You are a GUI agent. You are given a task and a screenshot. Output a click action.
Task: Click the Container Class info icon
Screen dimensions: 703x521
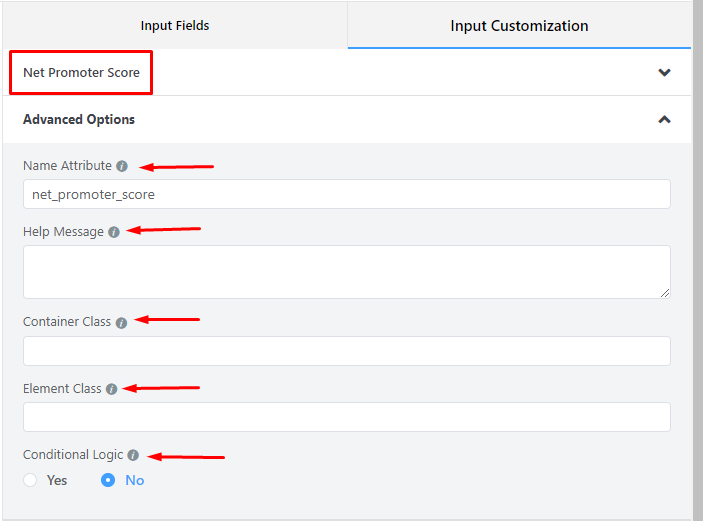121,323
